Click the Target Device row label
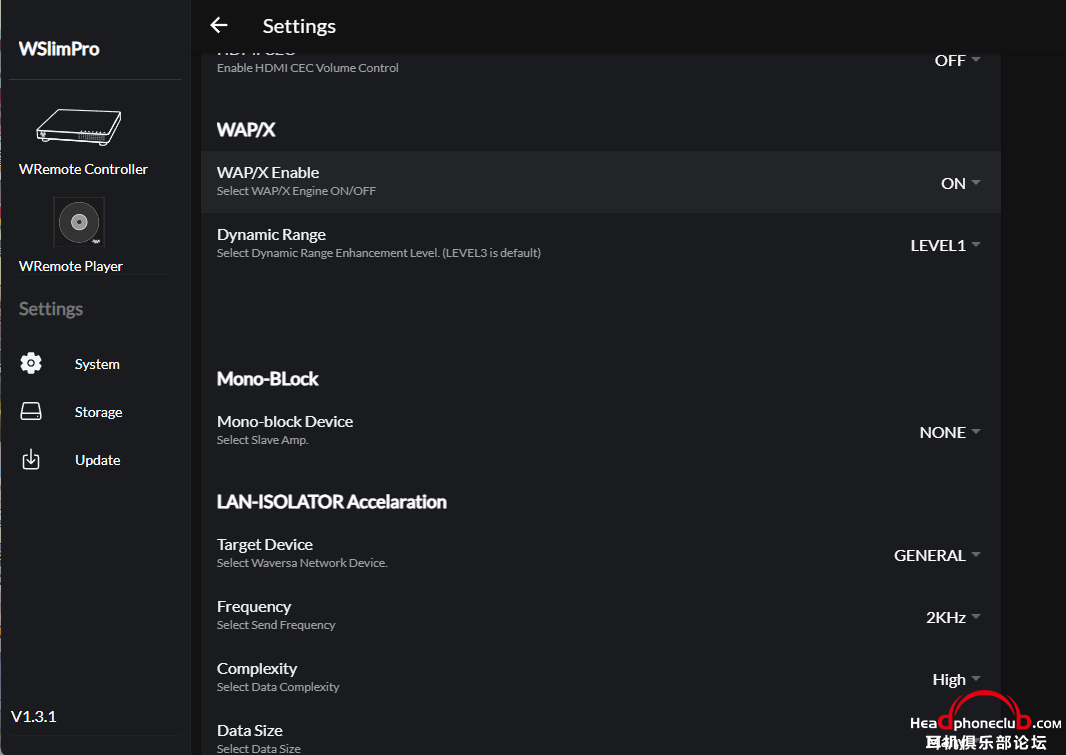The image size is (1066, 755). click(264, 544)
